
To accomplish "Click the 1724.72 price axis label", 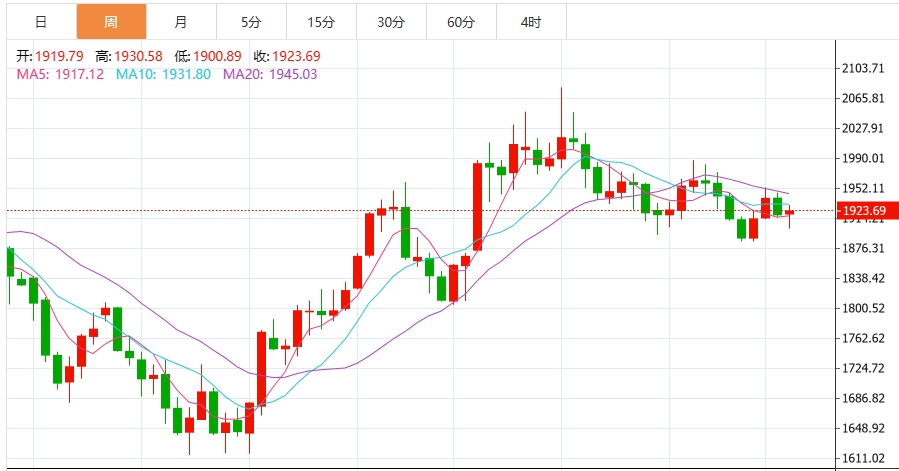I will (863, 368).
